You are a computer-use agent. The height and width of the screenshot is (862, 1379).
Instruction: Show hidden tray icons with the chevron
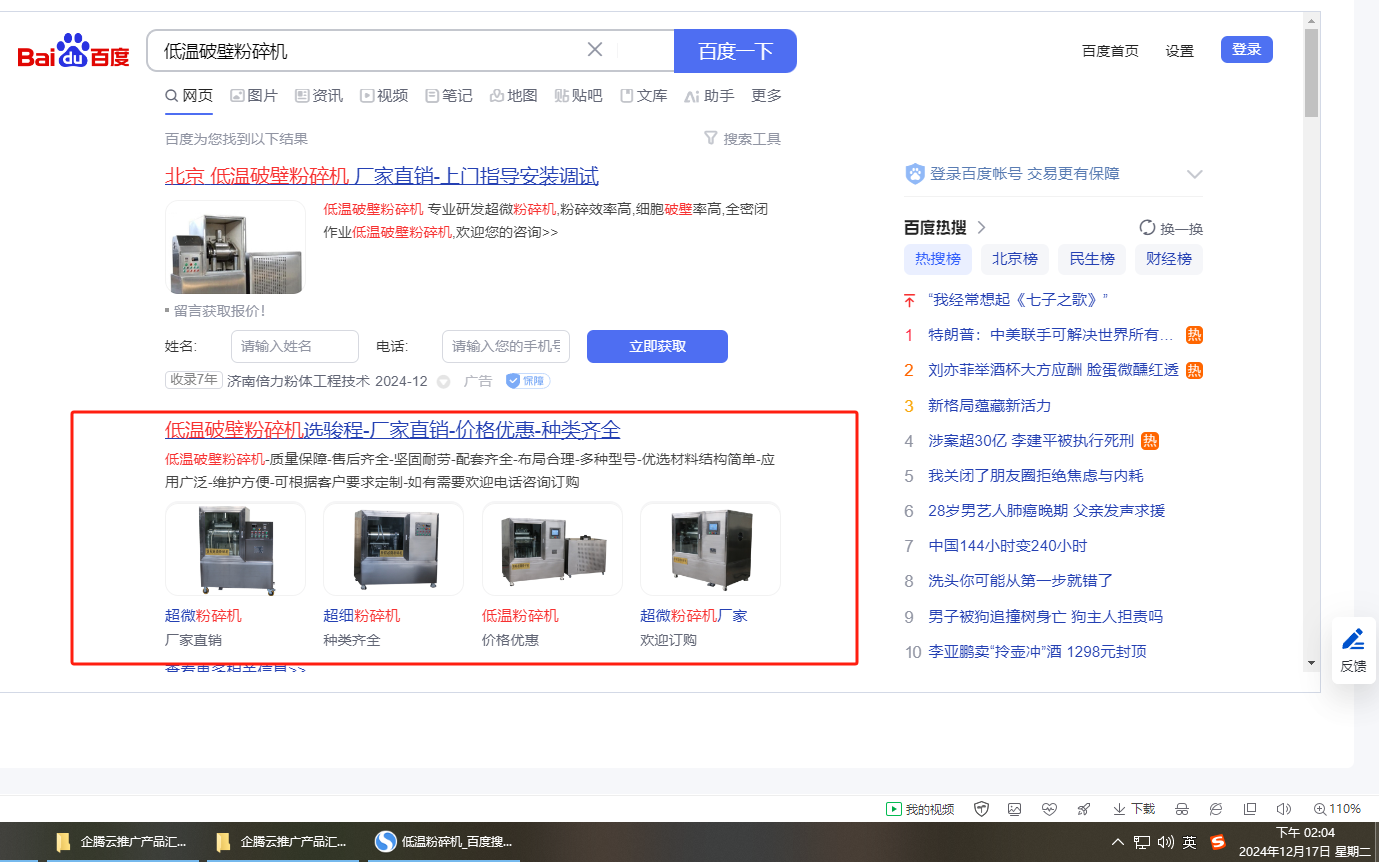click(x=1117, y=842)
